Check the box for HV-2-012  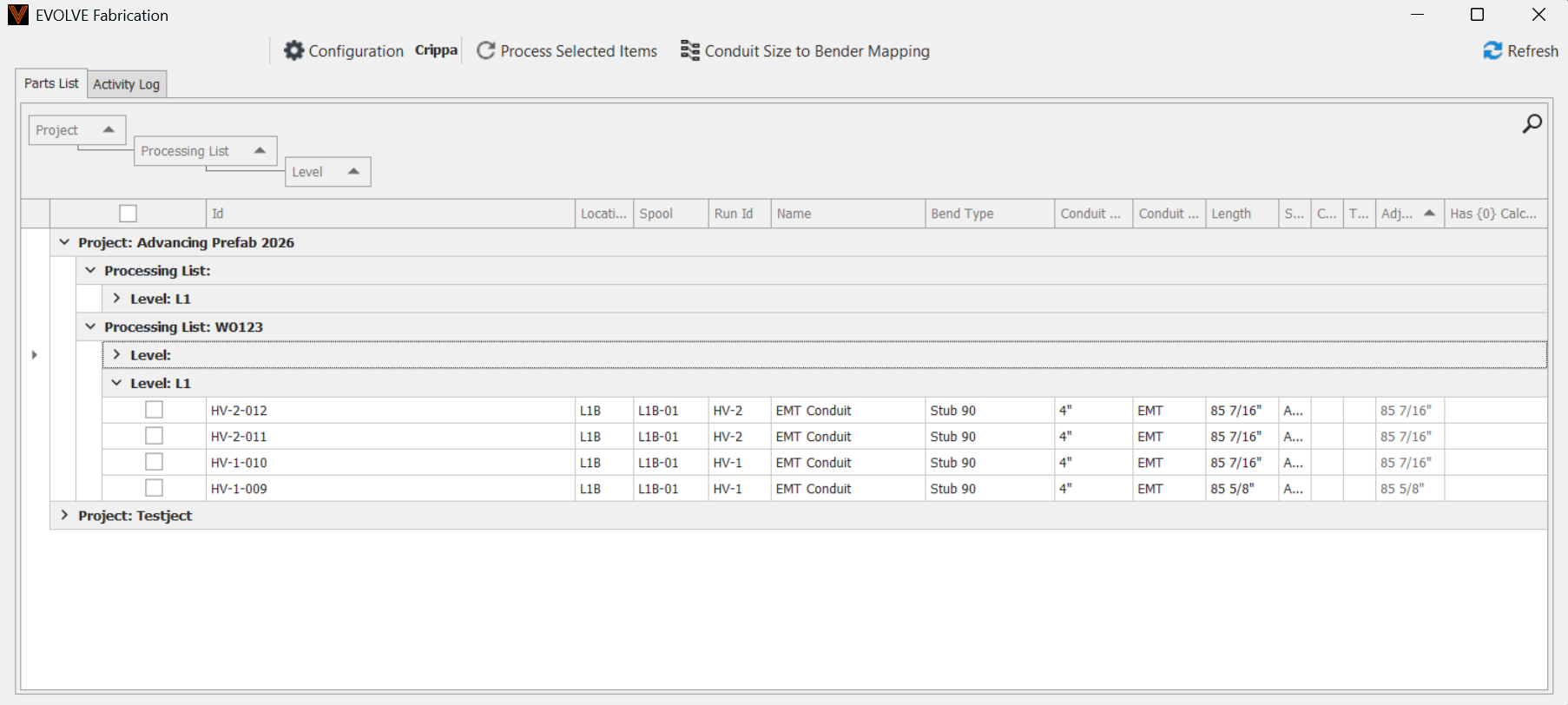(x=154, y=410)
